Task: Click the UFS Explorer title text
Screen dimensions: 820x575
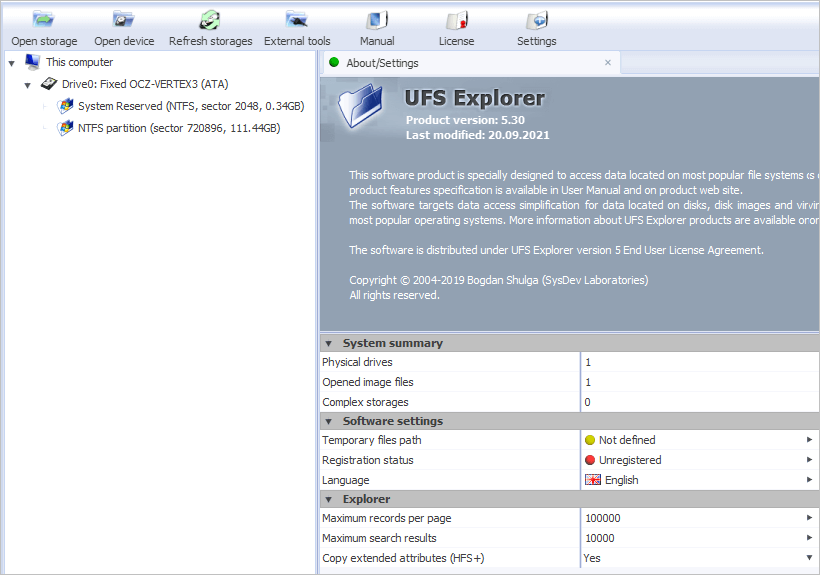Action: [474, 98]
